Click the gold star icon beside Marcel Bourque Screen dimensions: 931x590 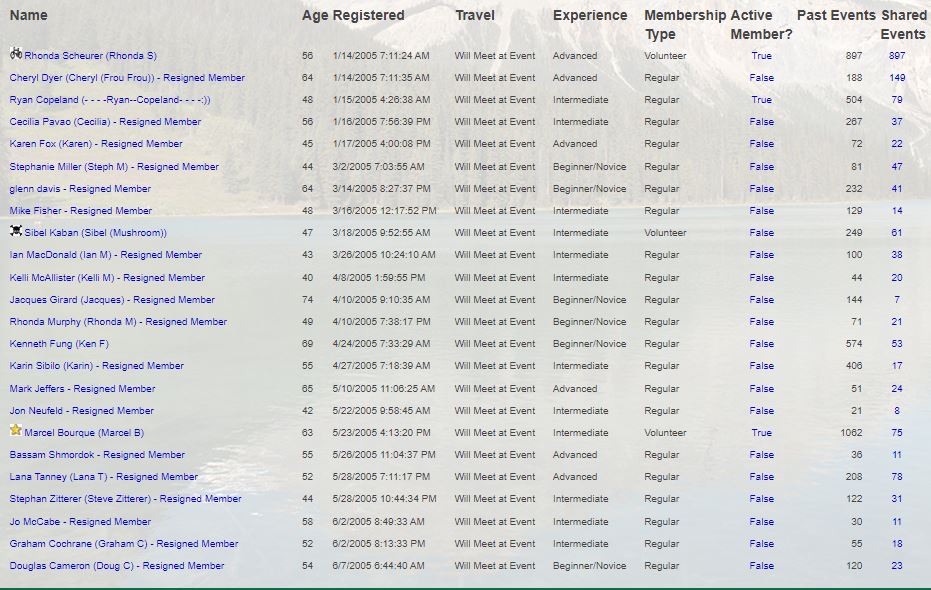tap(16, 430)
